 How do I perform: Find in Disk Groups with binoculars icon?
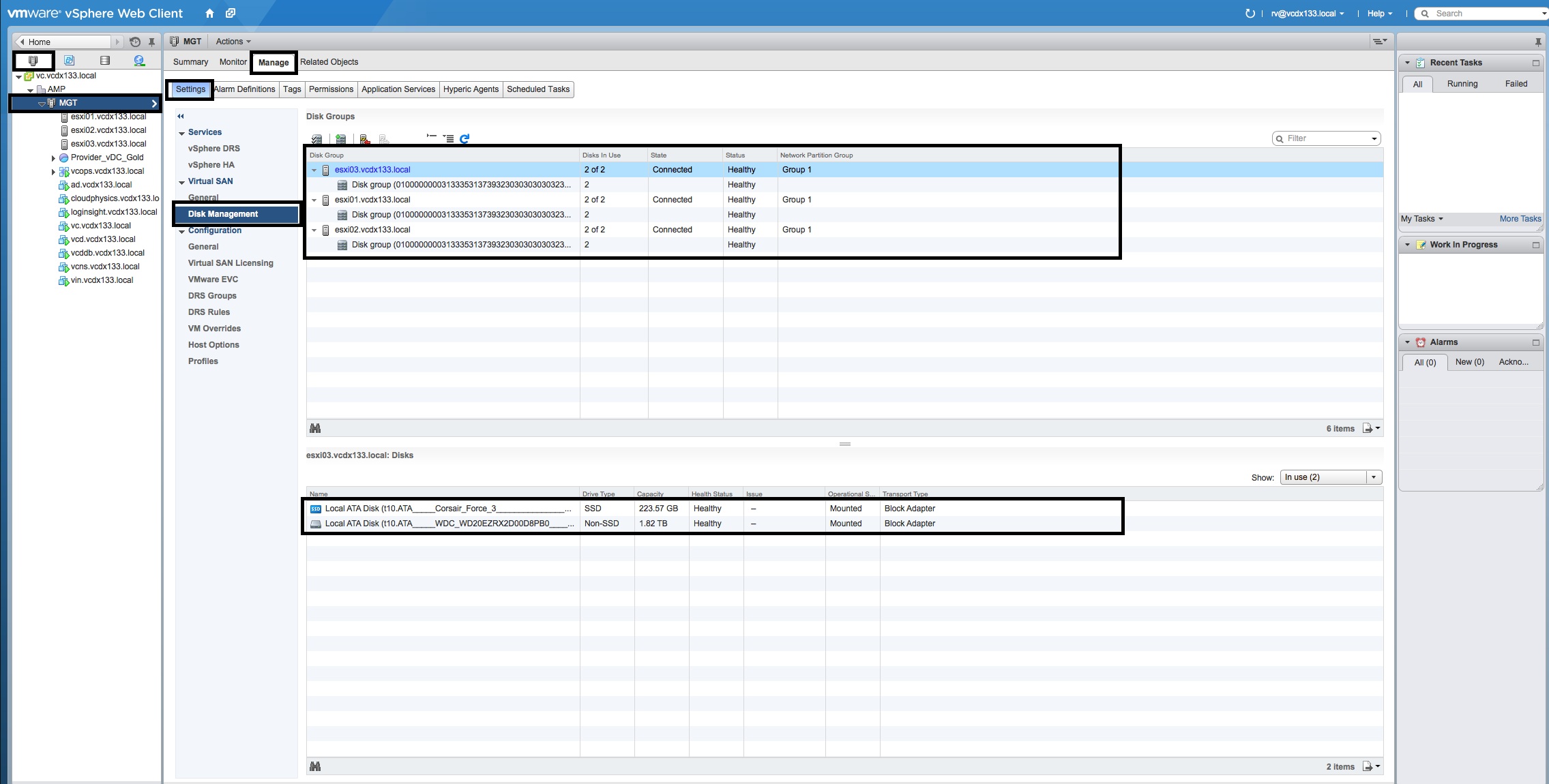[315, 428]
